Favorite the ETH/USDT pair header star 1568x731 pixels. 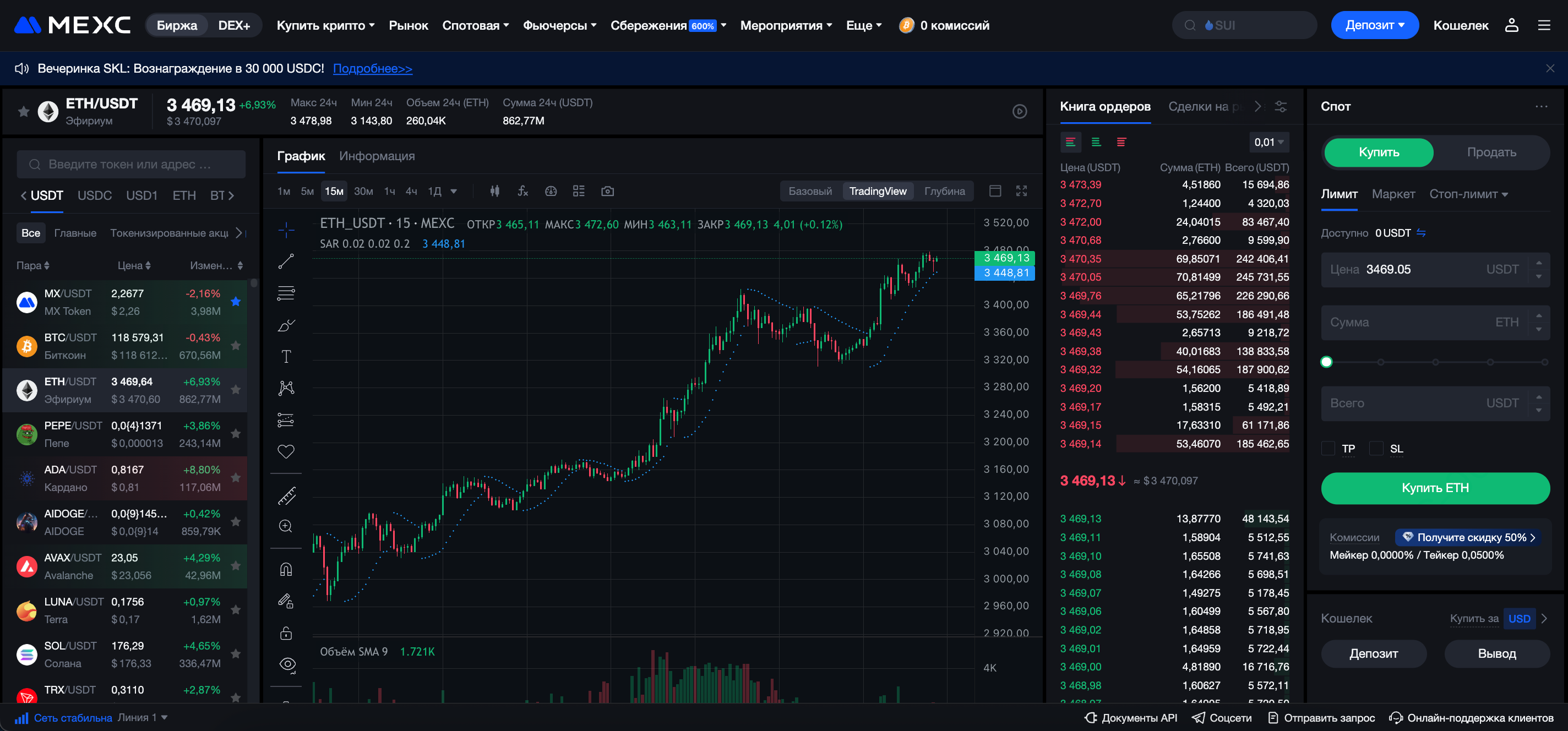pyautogui.click(x=23, y=111)
